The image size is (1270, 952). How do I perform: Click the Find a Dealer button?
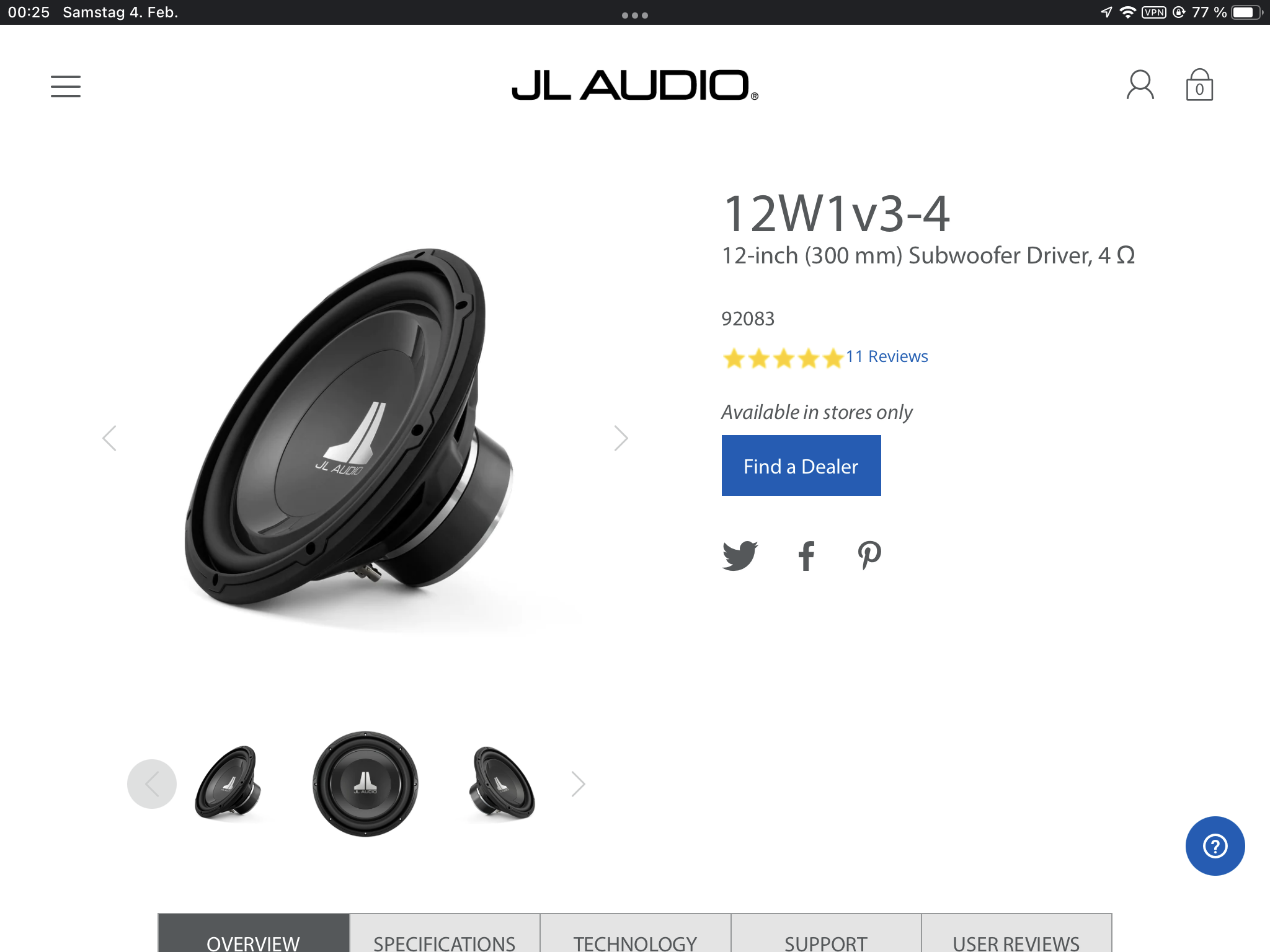point(801,465)
